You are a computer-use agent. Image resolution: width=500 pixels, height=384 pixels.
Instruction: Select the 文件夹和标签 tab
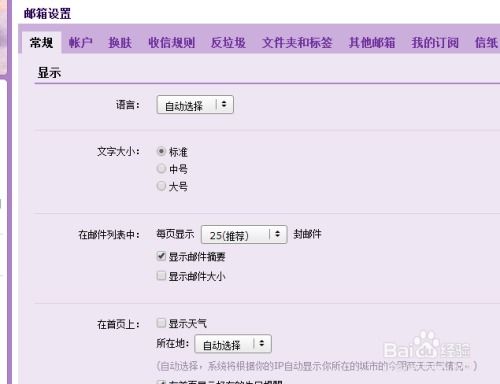click(x=297, y=43)
